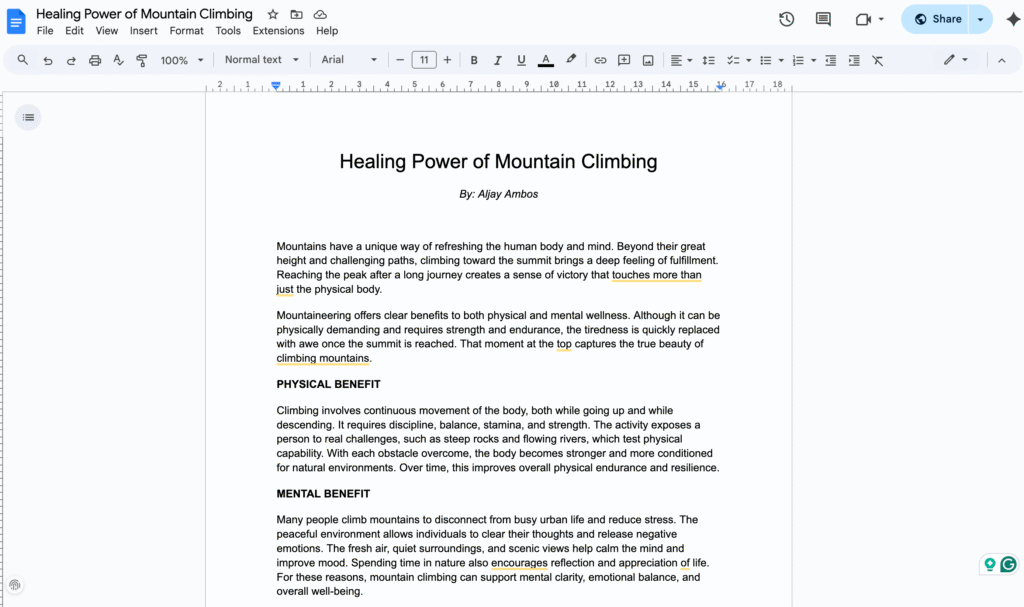Open version history clock icon

tap(786, 19)
